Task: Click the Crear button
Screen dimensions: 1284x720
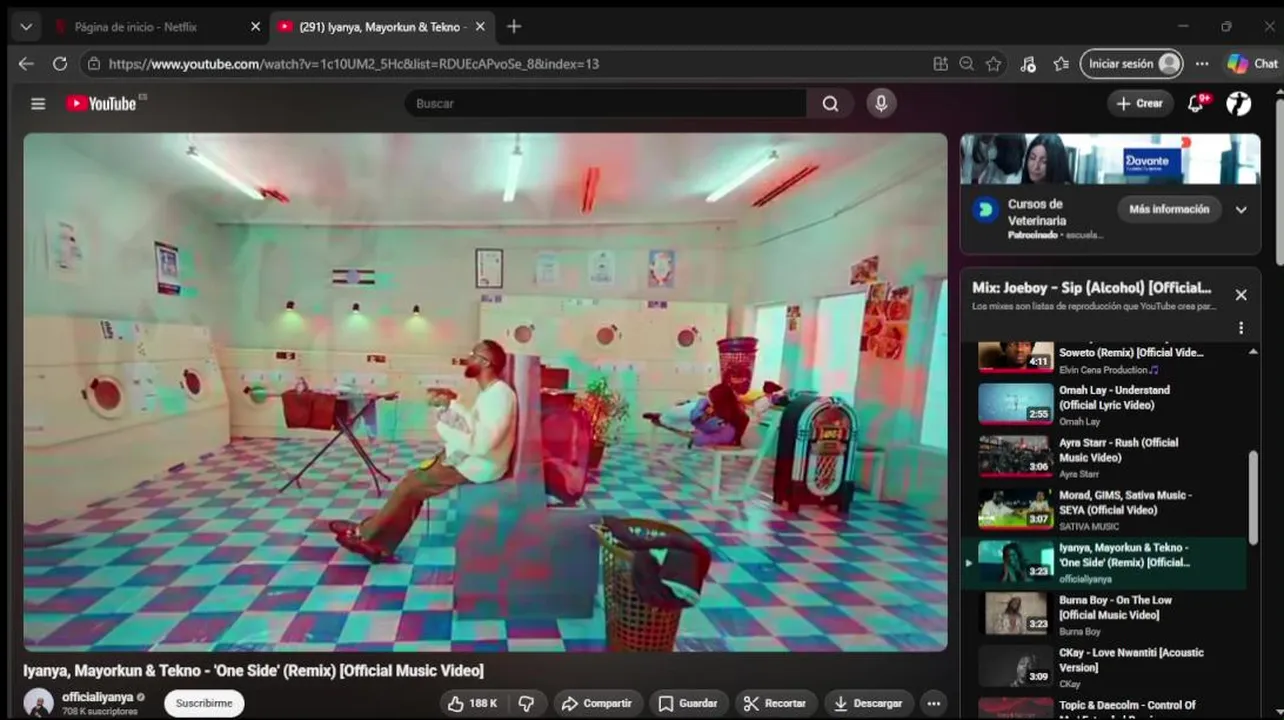Action: click(1140, 103)
